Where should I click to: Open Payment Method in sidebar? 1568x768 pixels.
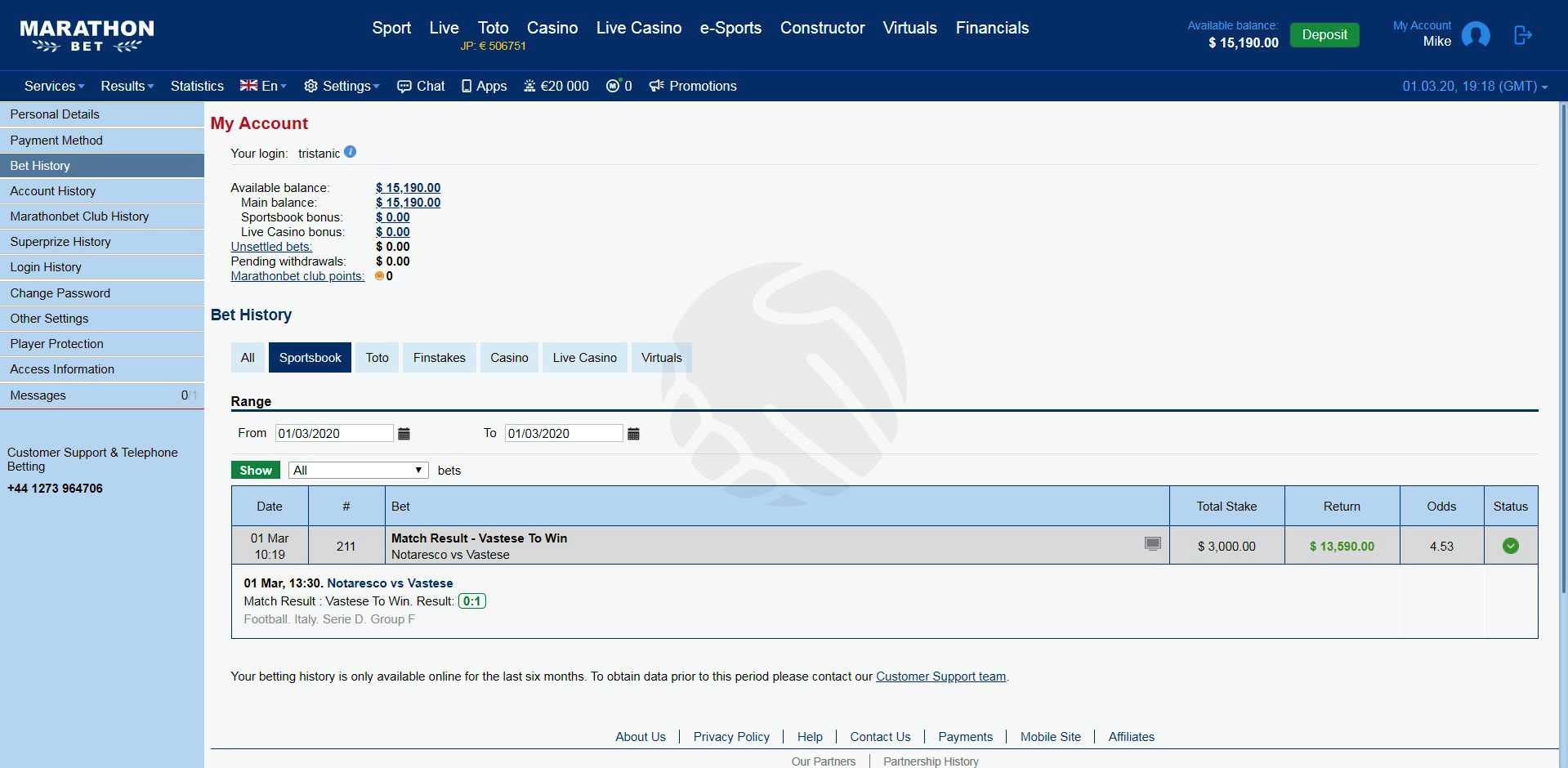pyautogui.click(x=102, y=141)
